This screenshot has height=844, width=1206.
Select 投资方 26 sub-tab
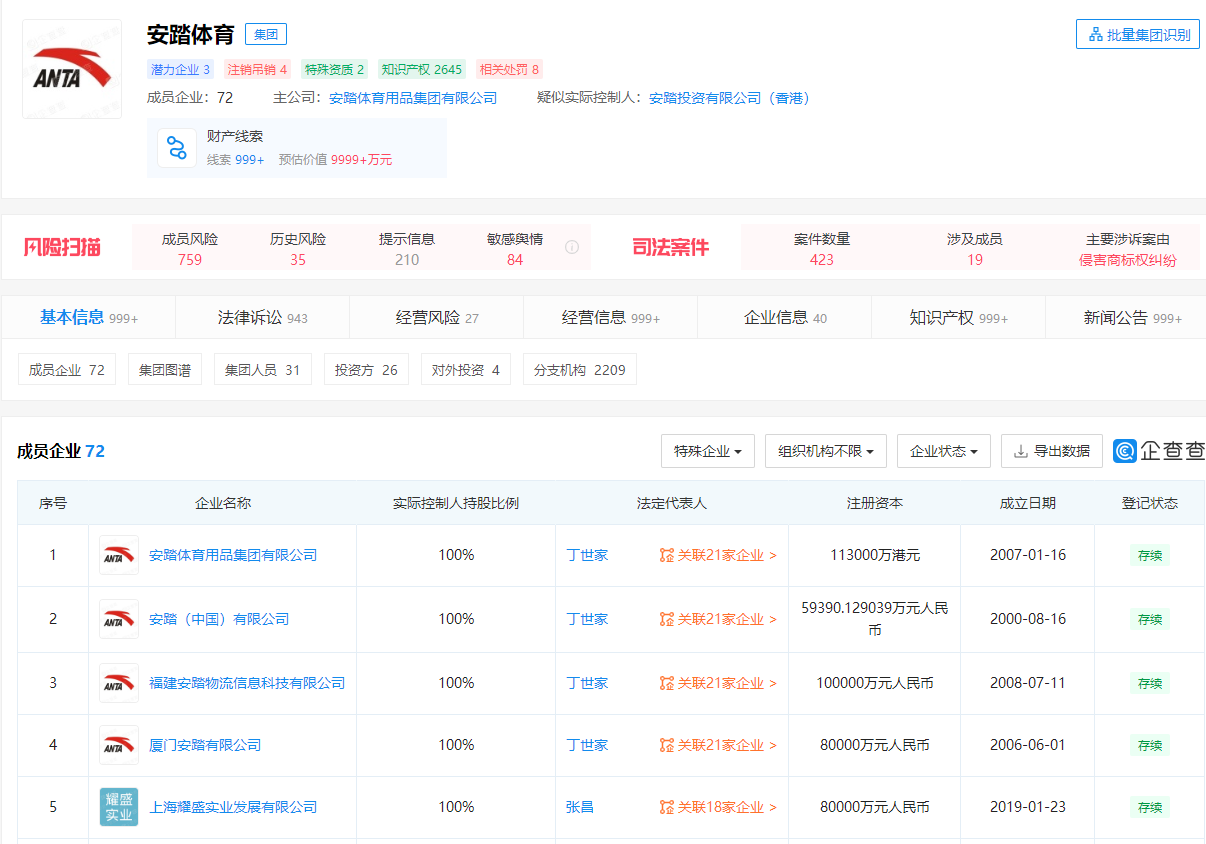point(366,370)
